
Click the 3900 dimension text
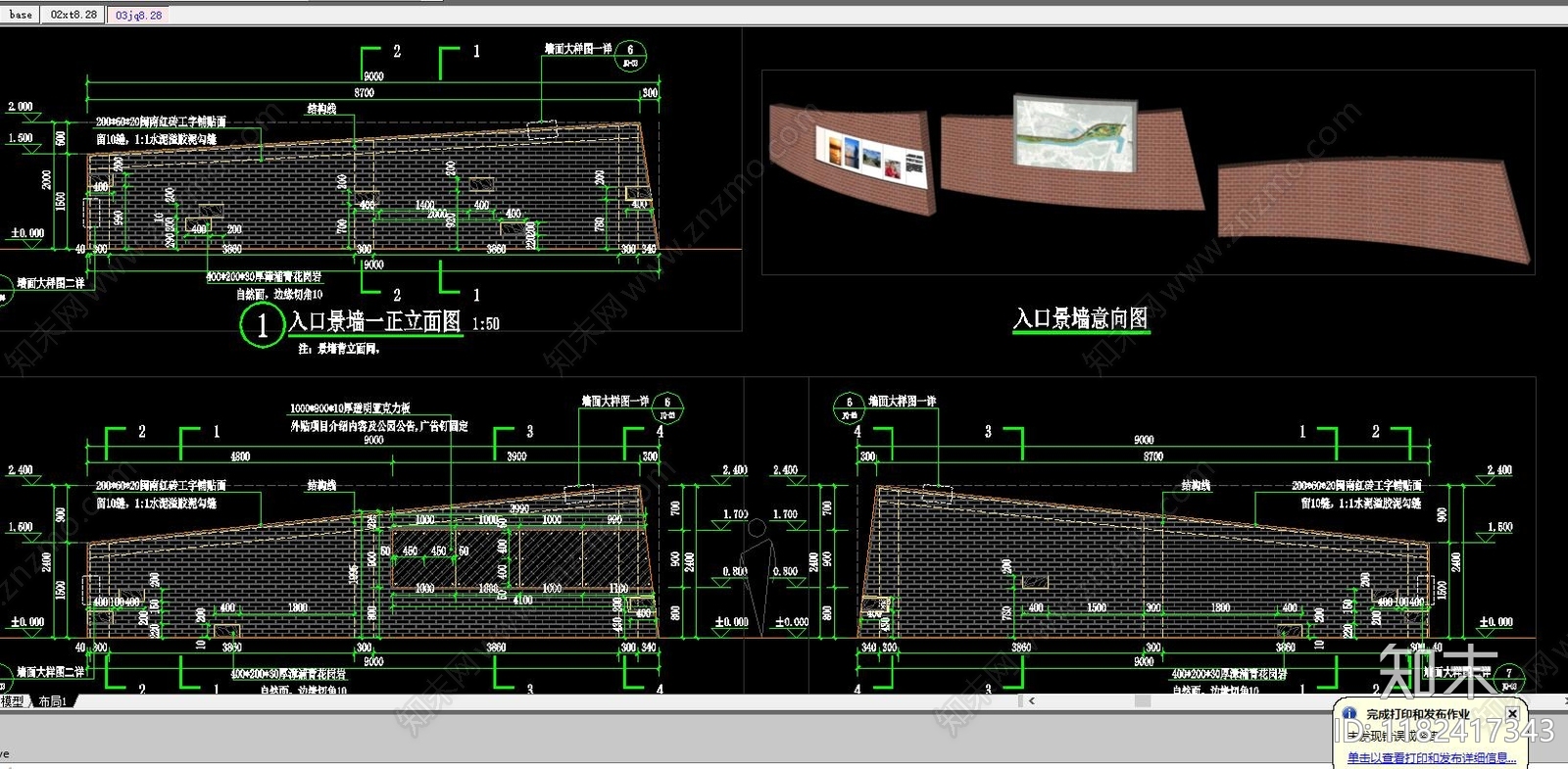516,457
